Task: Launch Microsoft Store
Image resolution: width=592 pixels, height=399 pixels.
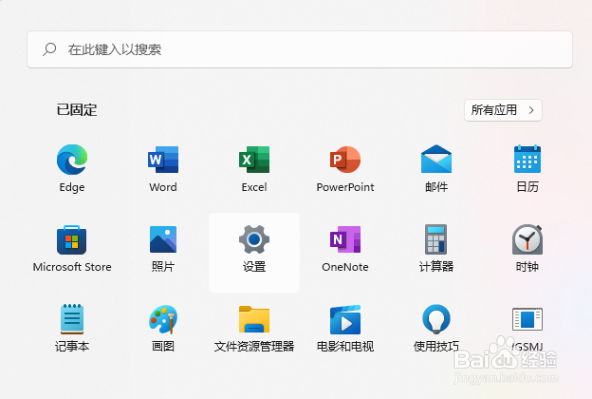Action: pyautogui.click(x=72, y=240)
